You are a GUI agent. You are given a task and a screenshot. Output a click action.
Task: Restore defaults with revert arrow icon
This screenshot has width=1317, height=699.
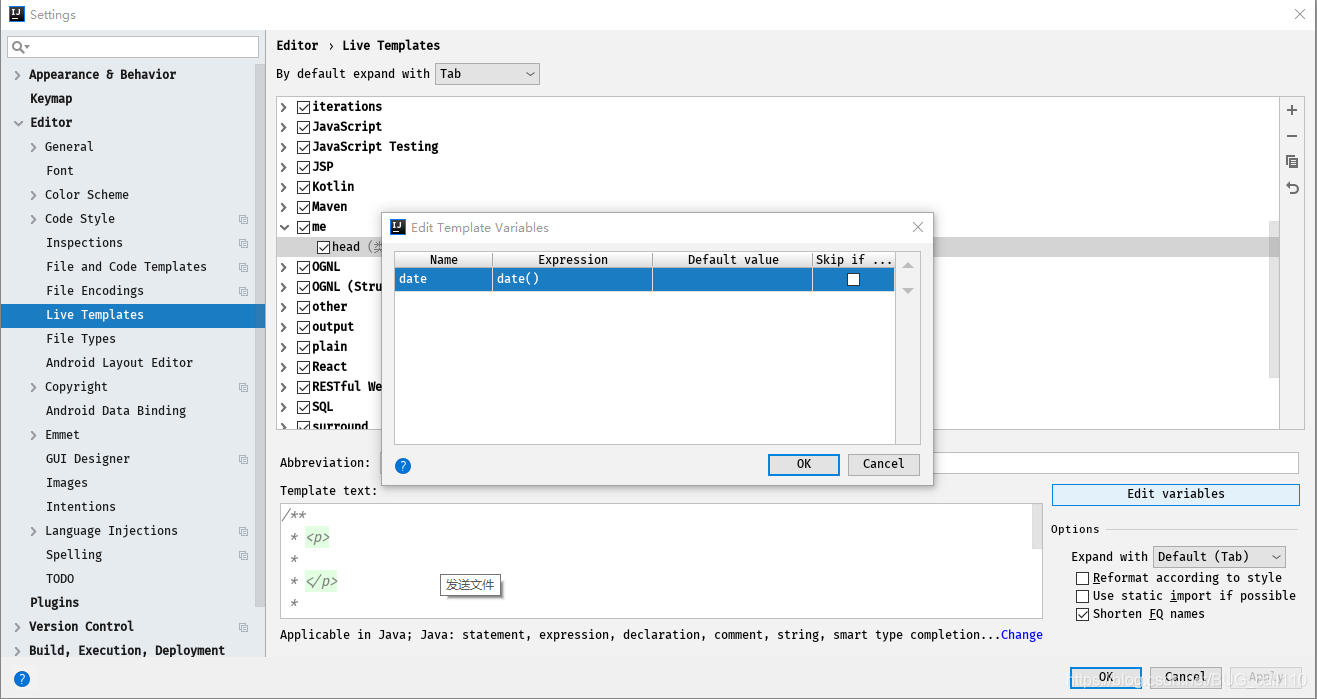tap(1292, 187)
